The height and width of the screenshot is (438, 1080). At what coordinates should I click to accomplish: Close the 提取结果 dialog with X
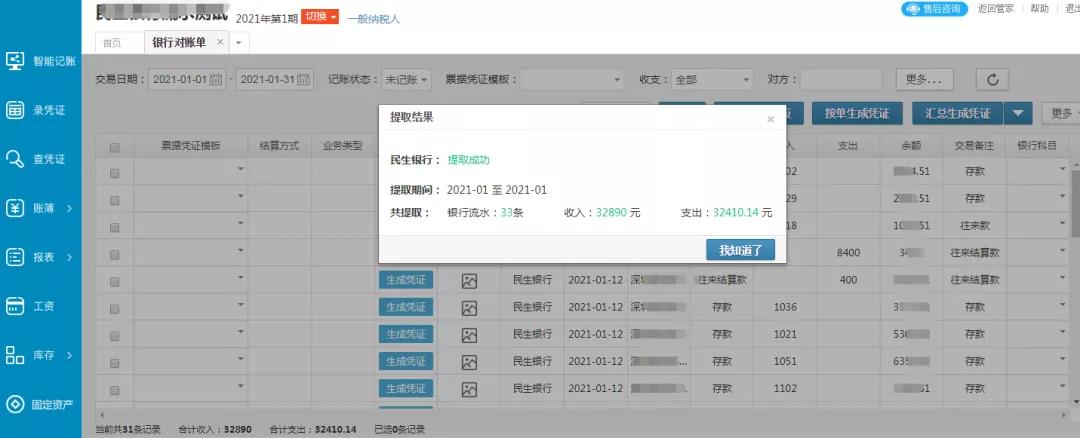[770, 119]
